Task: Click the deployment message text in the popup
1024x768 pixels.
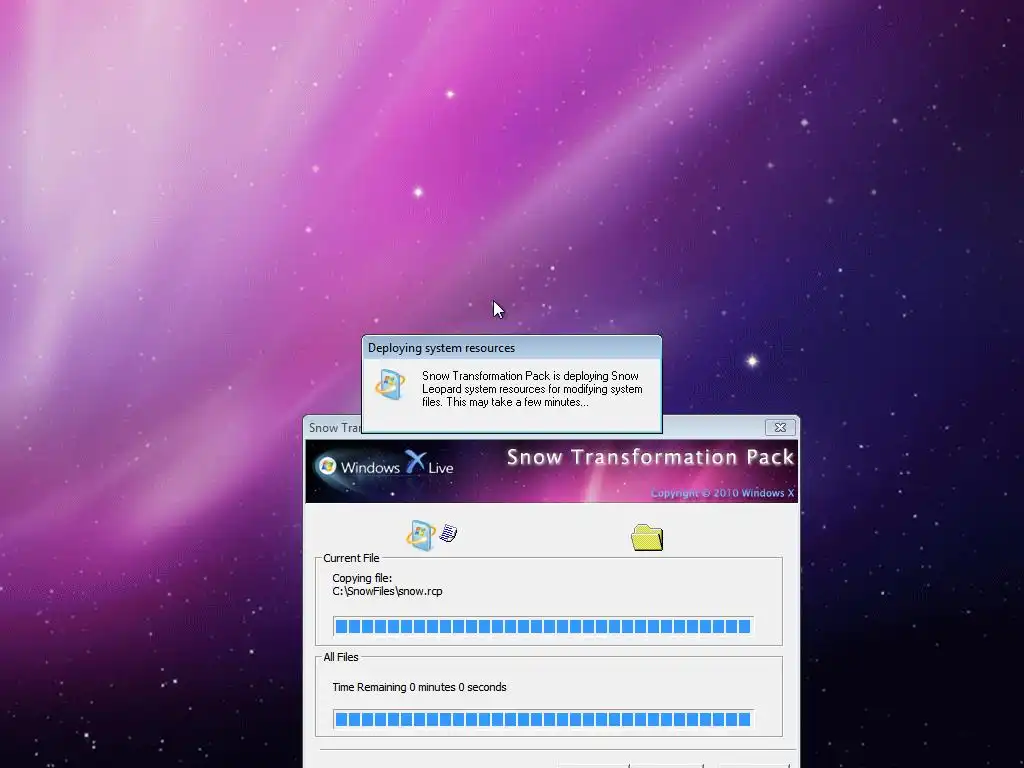Action: (x=532, y=389)
